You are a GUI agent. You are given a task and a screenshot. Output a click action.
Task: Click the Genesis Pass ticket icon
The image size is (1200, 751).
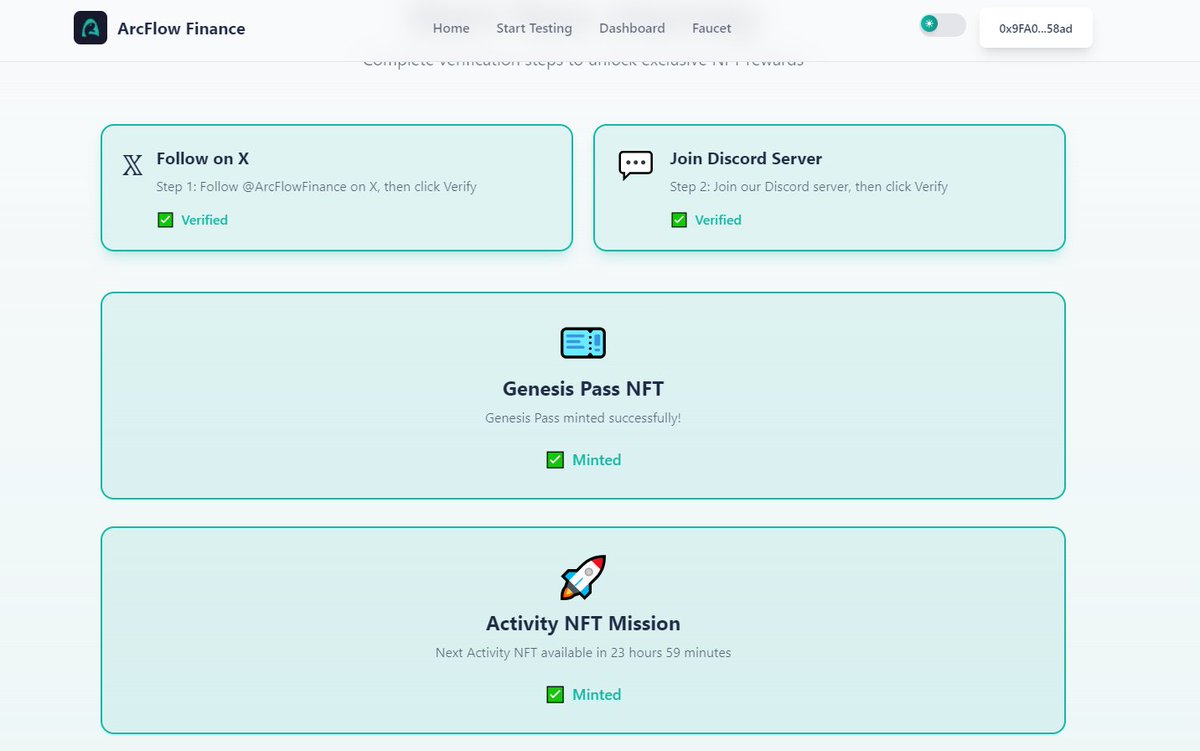click(x=583, y=343)
